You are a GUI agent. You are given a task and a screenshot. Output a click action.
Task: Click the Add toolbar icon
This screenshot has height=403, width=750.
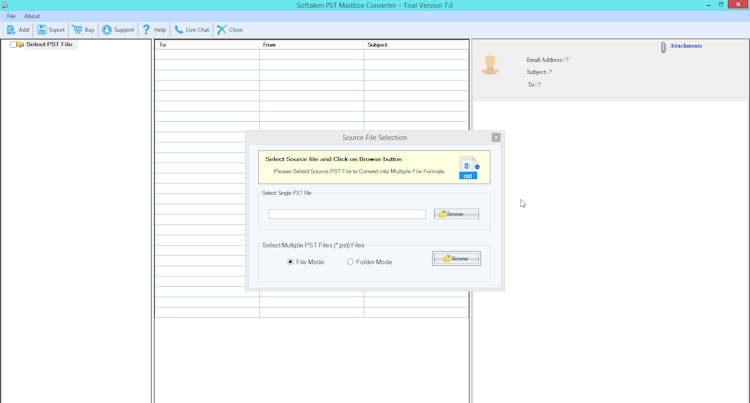pyautogui.click(x=11, y=30)
